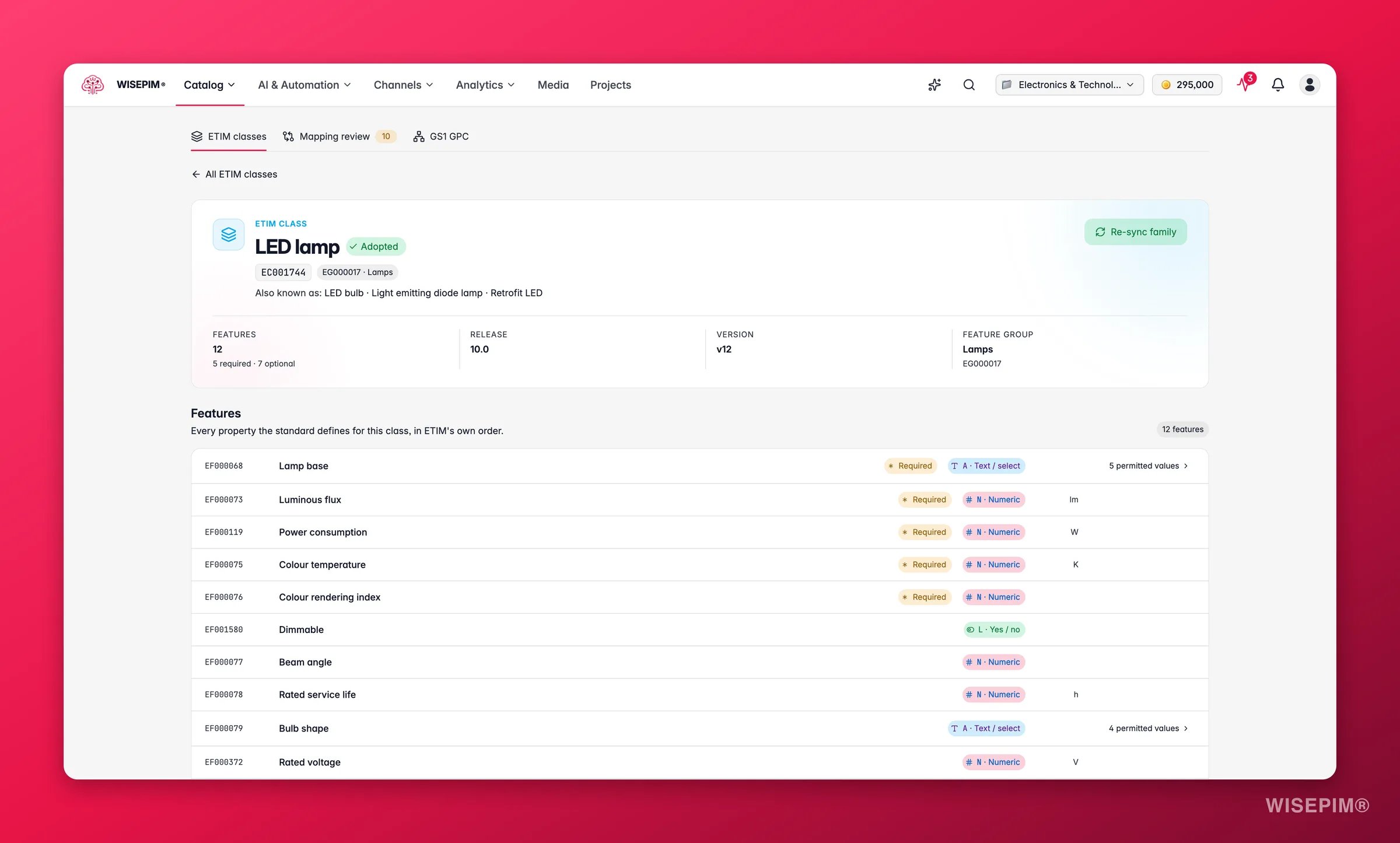Image resolution: width=1400 pixels, height=843 pixels.
Task: Open the notifications bell
Action: [1277, 85]
